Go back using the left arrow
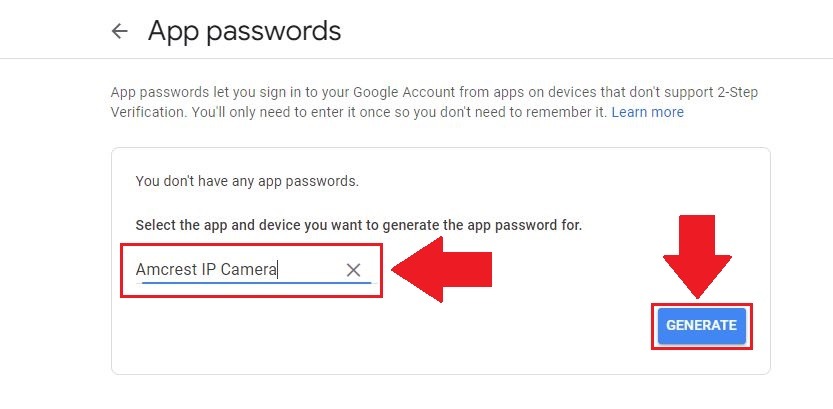The width and height of the screenshot is (833, 409). click(120, 31)
